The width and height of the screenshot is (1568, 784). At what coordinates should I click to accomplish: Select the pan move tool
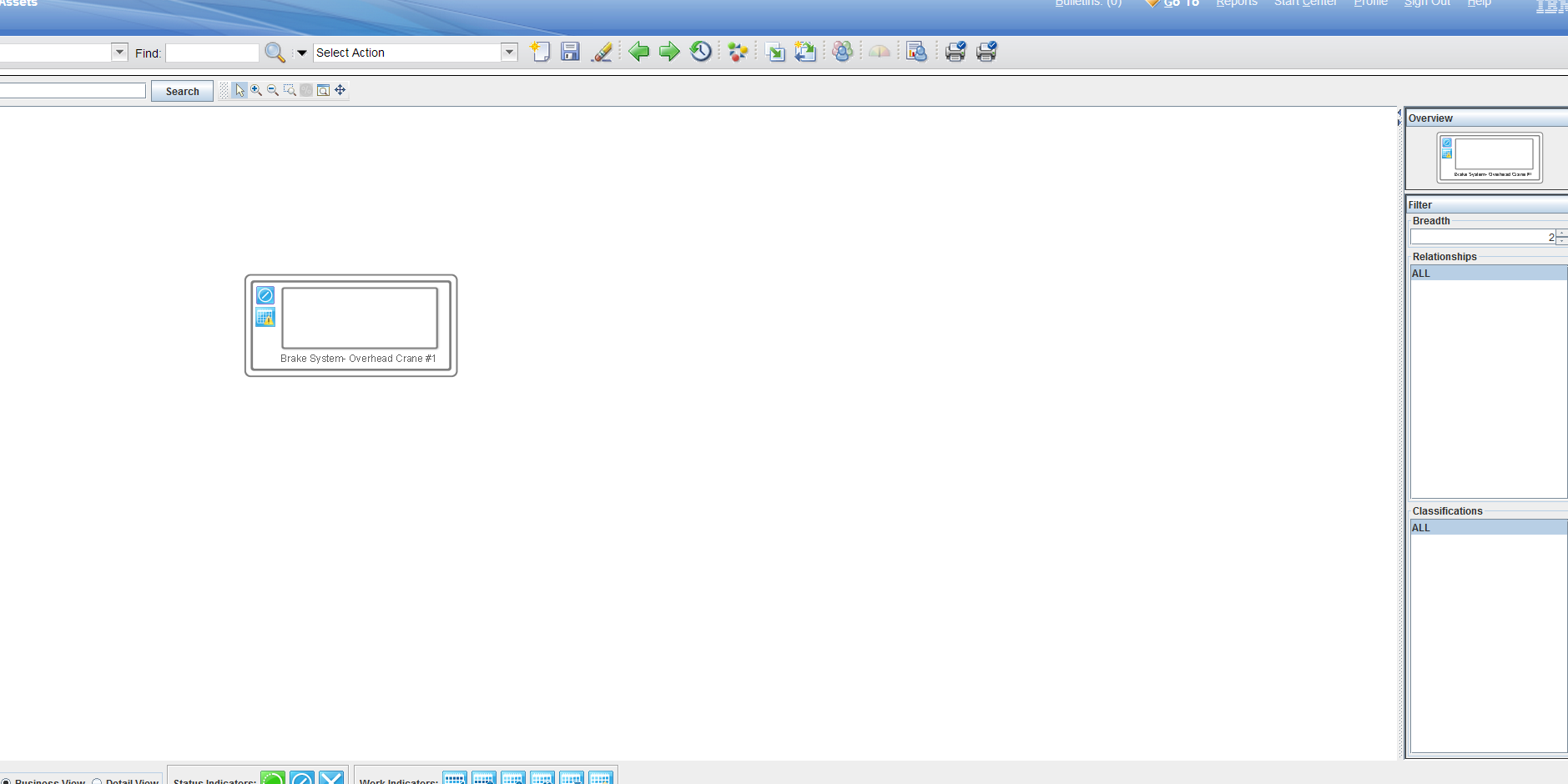[340, 90]
